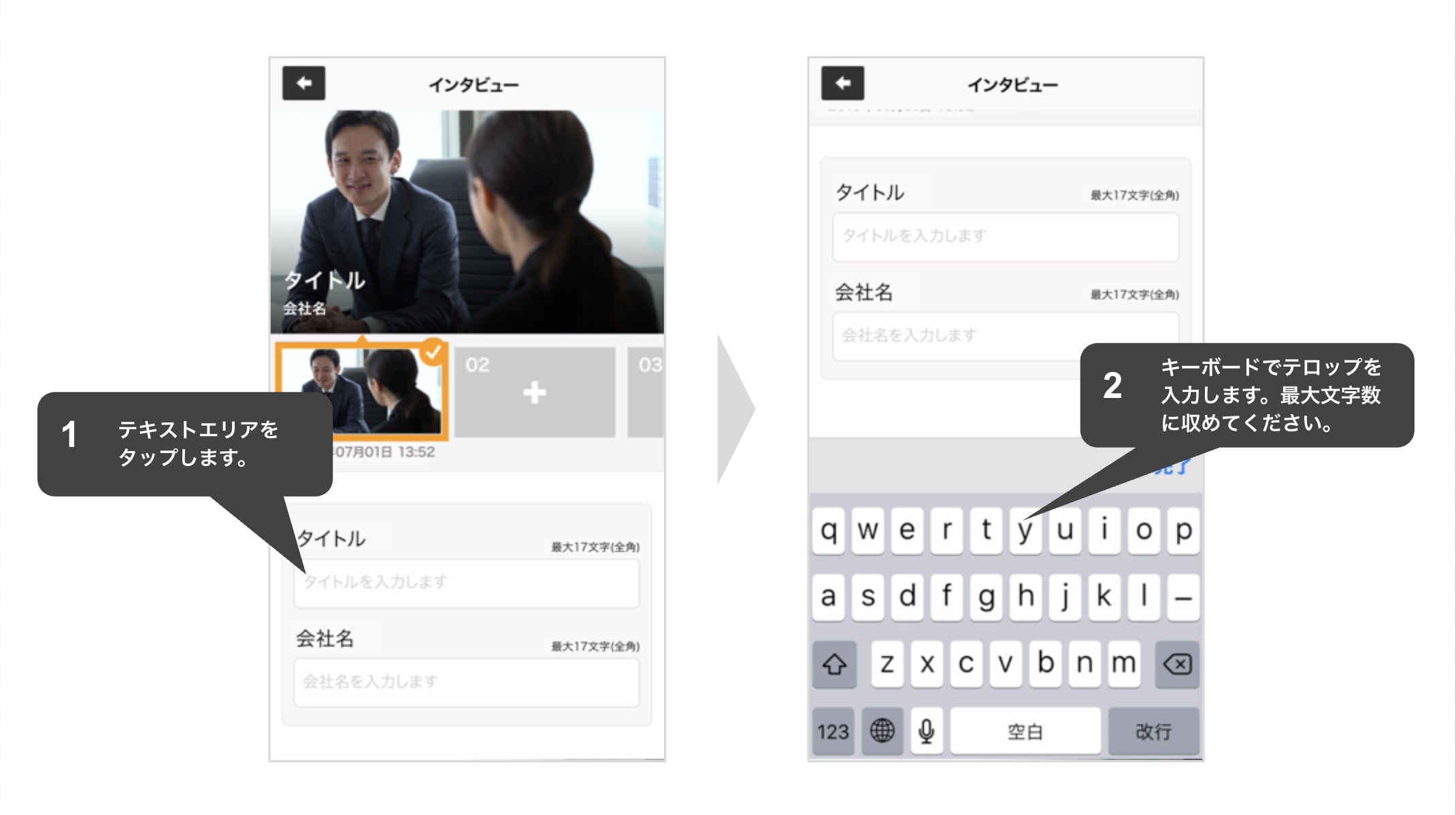The height and width of the screenshot is (815, 1456).
Task: Tap the plus icon in clip slot 02
Action: (x=535, y=393)
